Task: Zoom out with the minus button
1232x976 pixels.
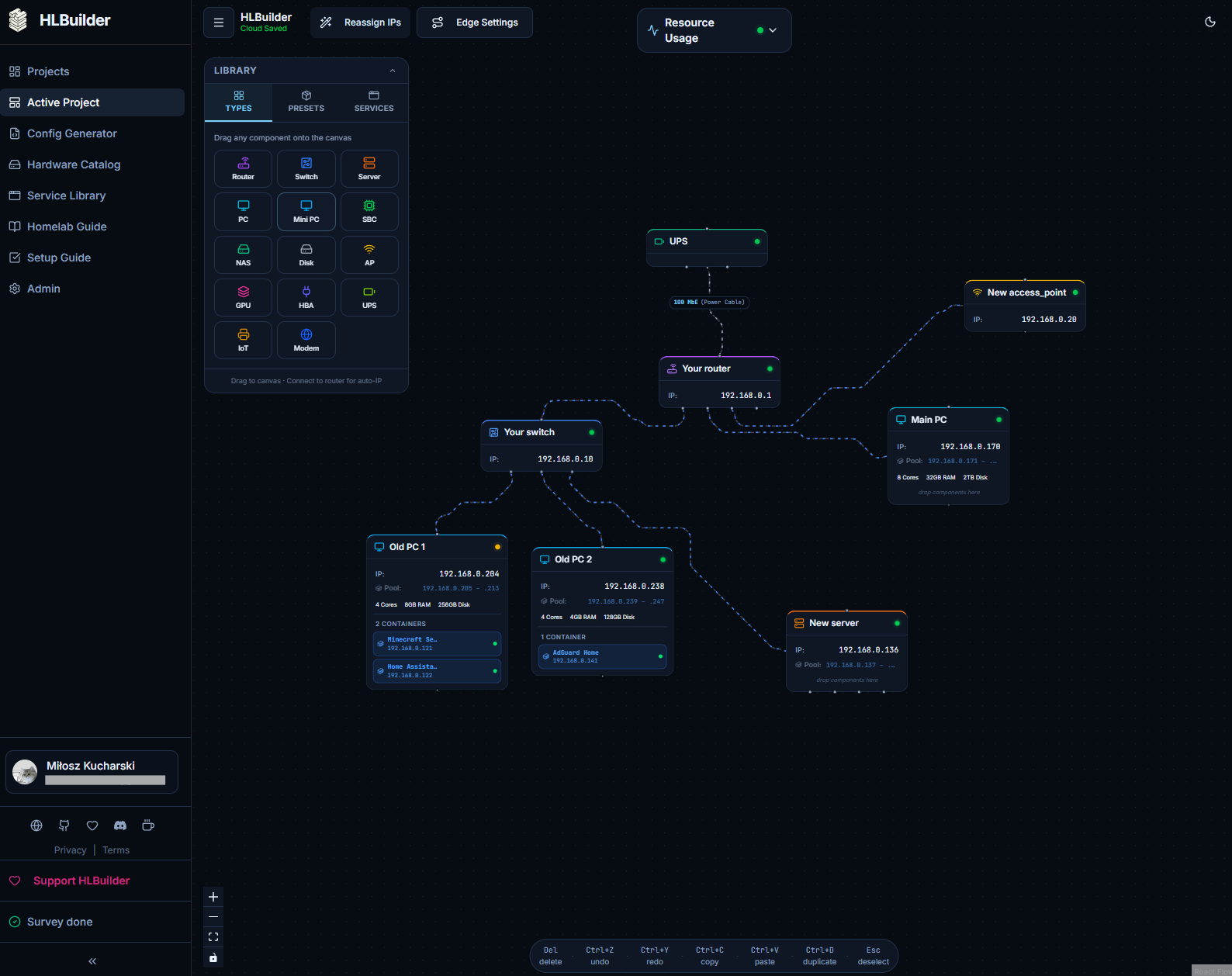Action: (x=213, y=917)
